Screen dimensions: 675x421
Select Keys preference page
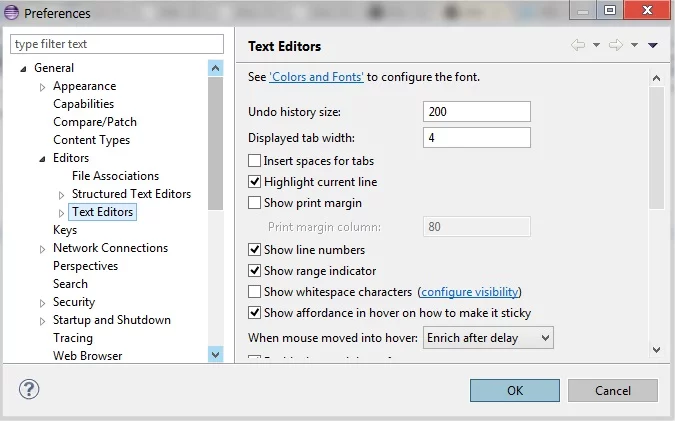click(65, 230)
